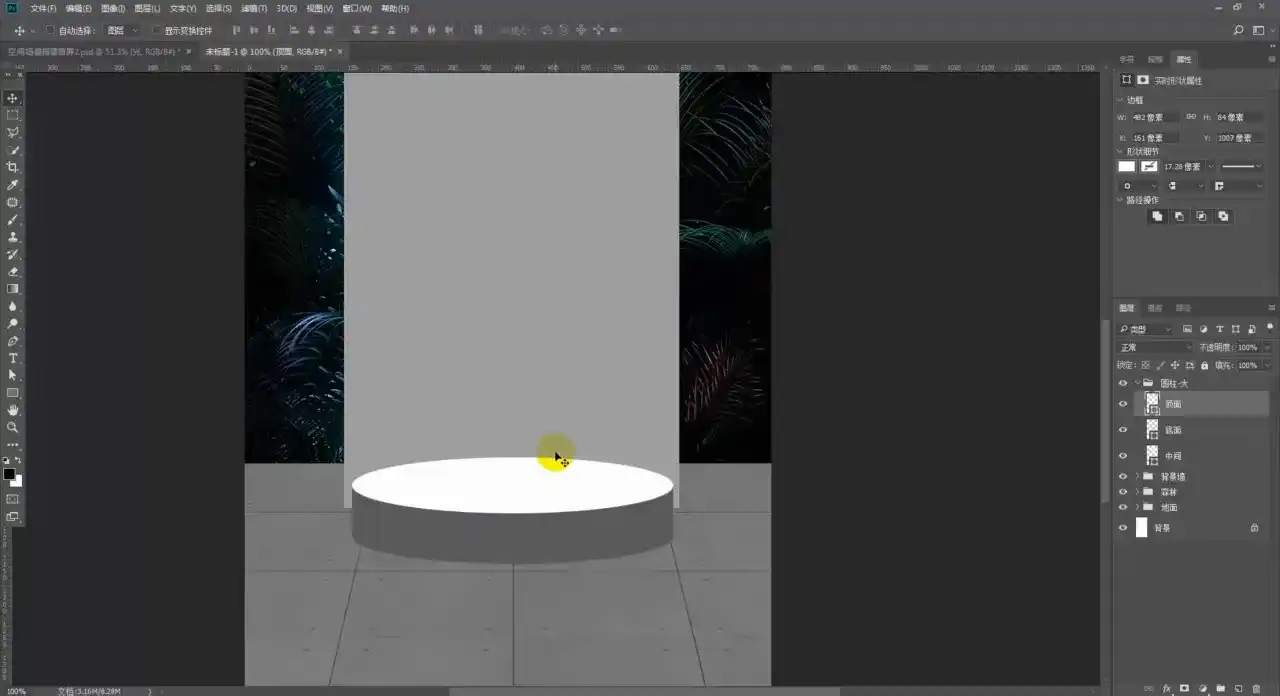Click the search icon in the top bar
Screen dimensions: 1280x696
1238,31
